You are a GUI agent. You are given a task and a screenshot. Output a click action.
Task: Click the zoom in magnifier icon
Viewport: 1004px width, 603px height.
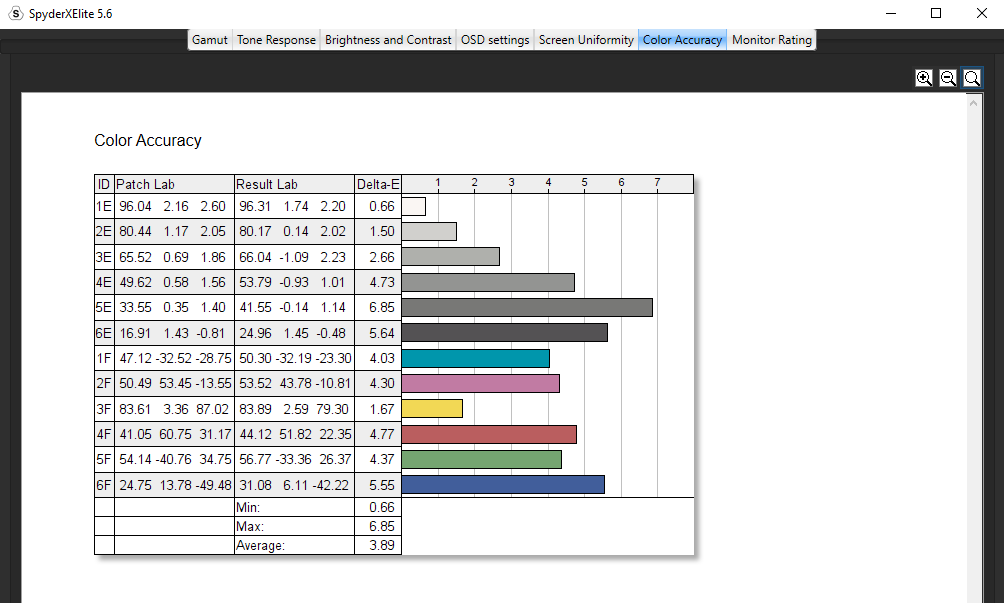tap(924, 78)
